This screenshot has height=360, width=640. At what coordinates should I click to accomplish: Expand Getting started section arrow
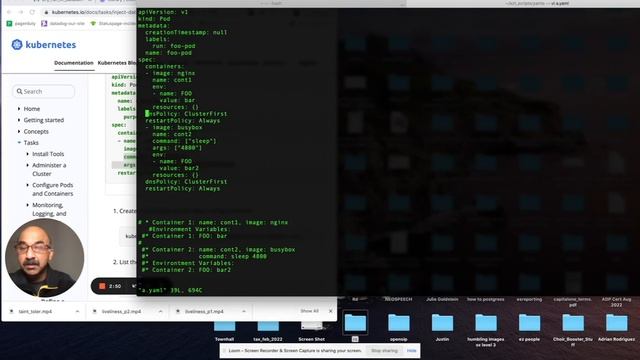pos(19,120)
